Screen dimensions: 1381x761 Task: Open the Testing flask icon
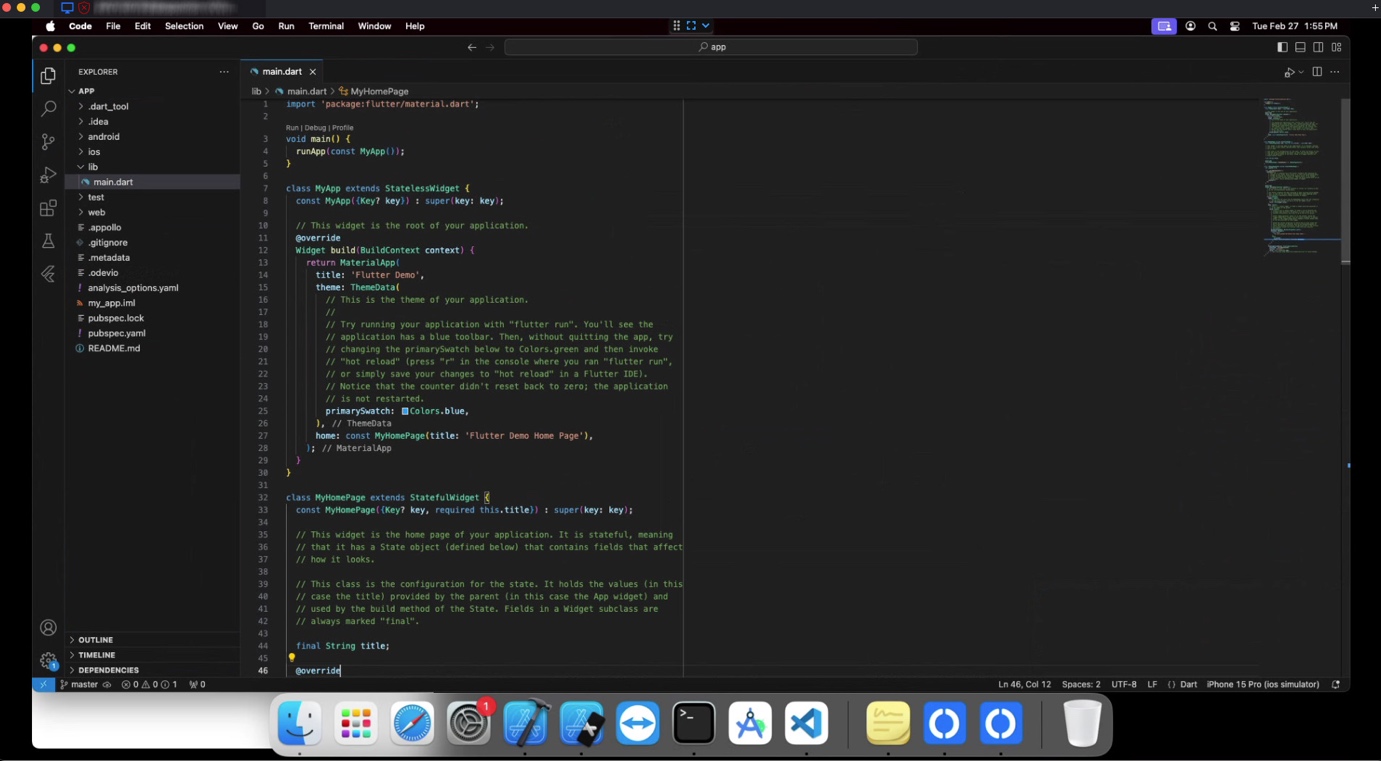[x=48, y=241]
